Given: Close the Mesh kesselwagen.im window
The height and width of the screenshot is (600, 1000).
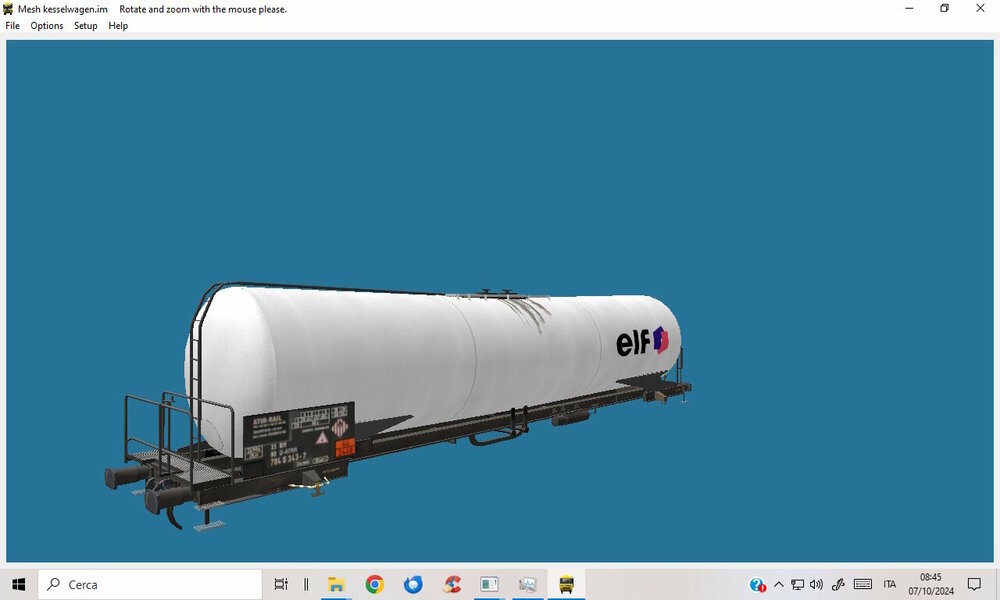Looking at the screenshot, I should tap(980, 8).
